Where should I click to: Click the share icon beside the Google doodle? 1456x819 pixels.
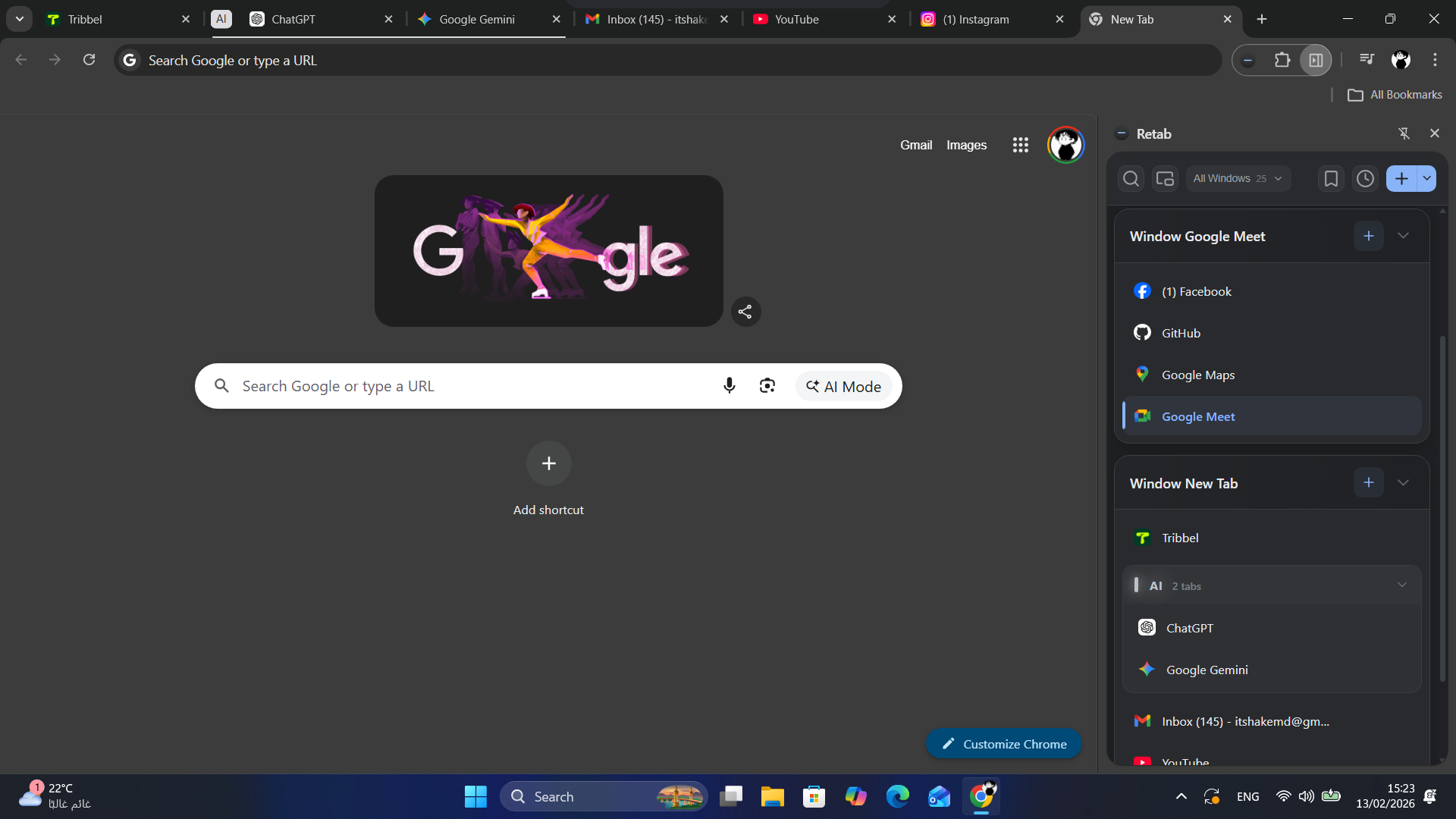tap(745, 311)
